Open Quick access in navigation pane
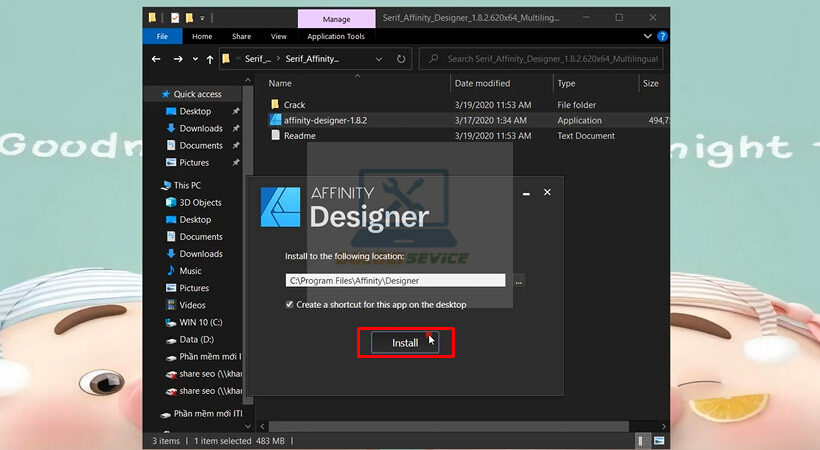This screenshot has width=820, height=450. coord(197,94)
